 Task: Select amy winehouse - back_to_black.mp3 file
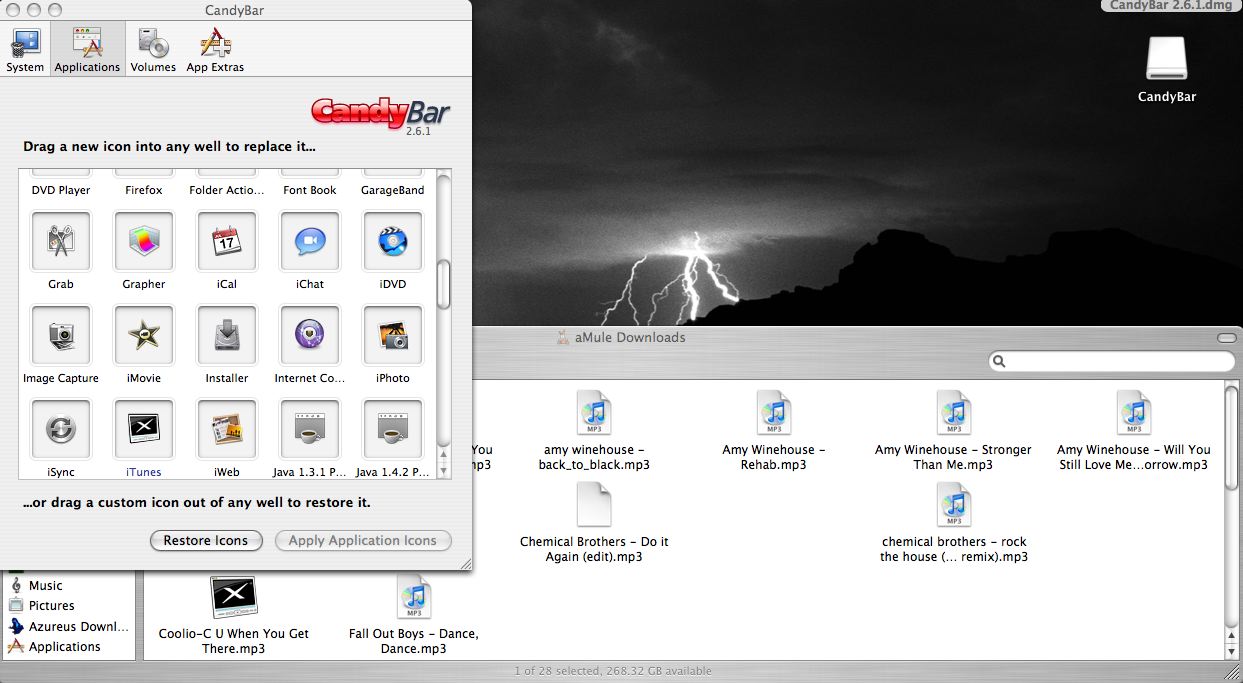coord(594,431)
